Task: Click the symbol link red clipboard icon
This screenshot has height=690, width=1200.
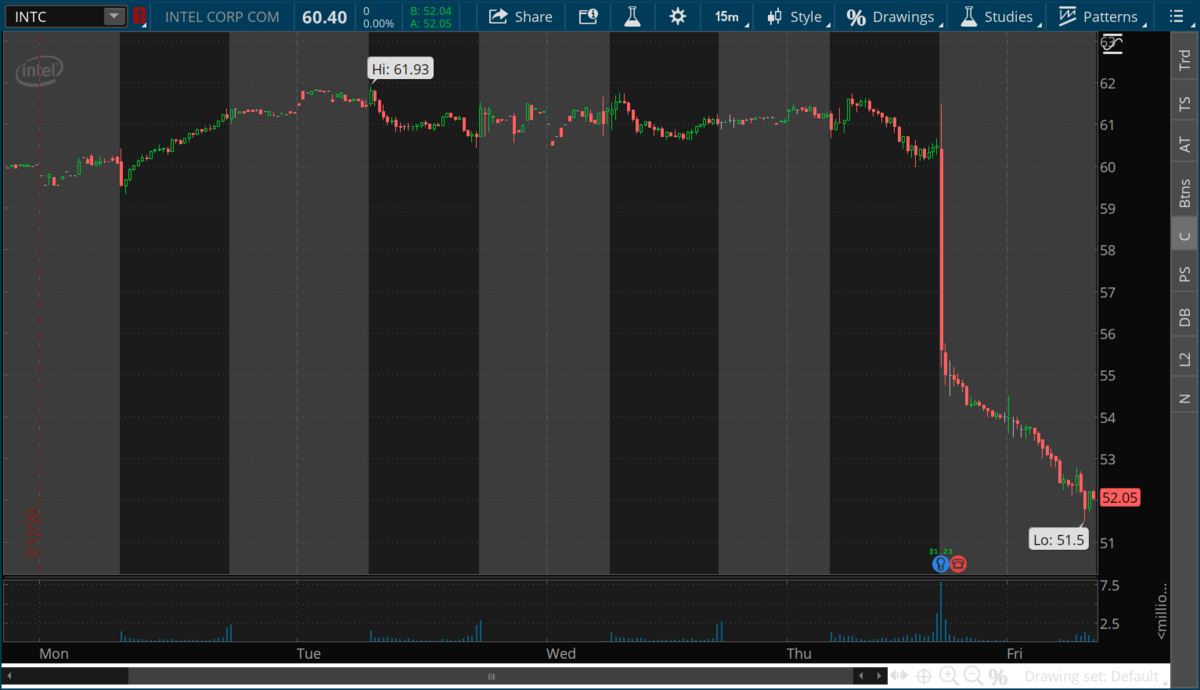Action: pyautogui.click(x=139, y=16)
